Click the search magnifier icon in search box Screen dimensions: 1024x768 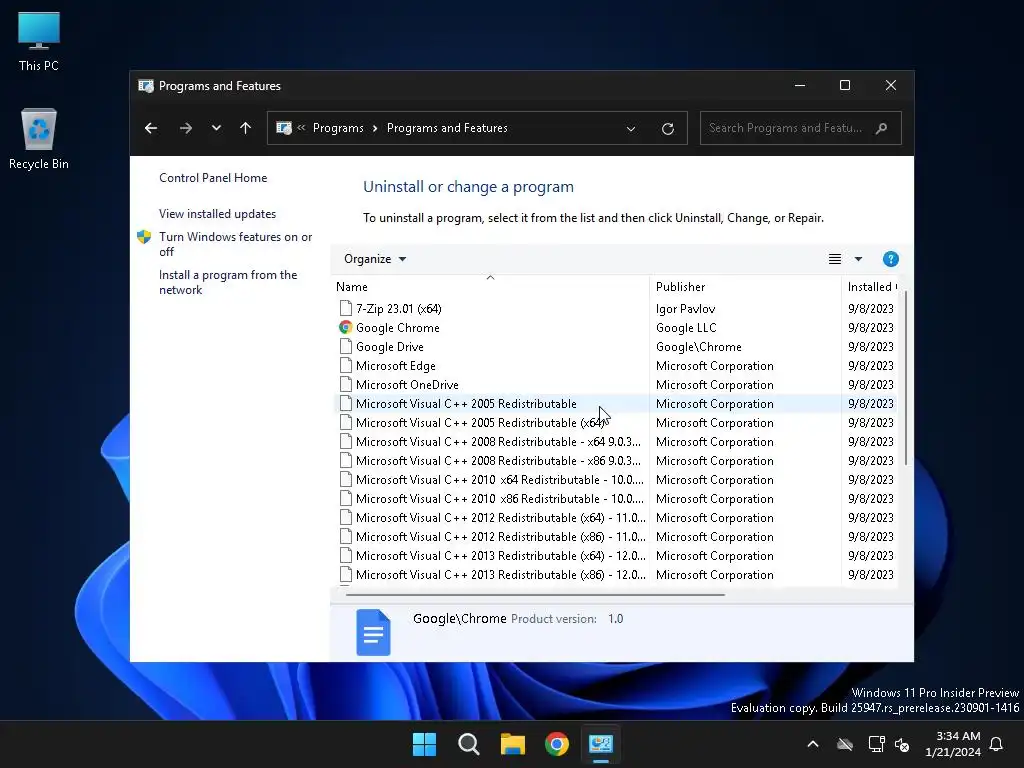[x=882, y=128]
